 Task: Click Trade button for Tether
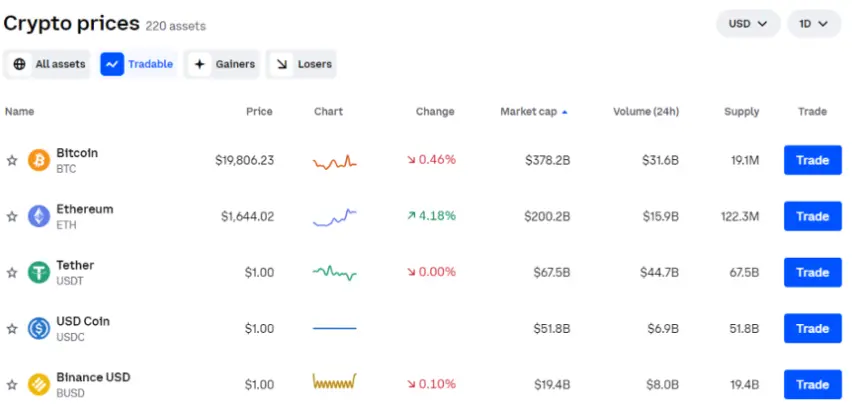(x=812, y=272)
